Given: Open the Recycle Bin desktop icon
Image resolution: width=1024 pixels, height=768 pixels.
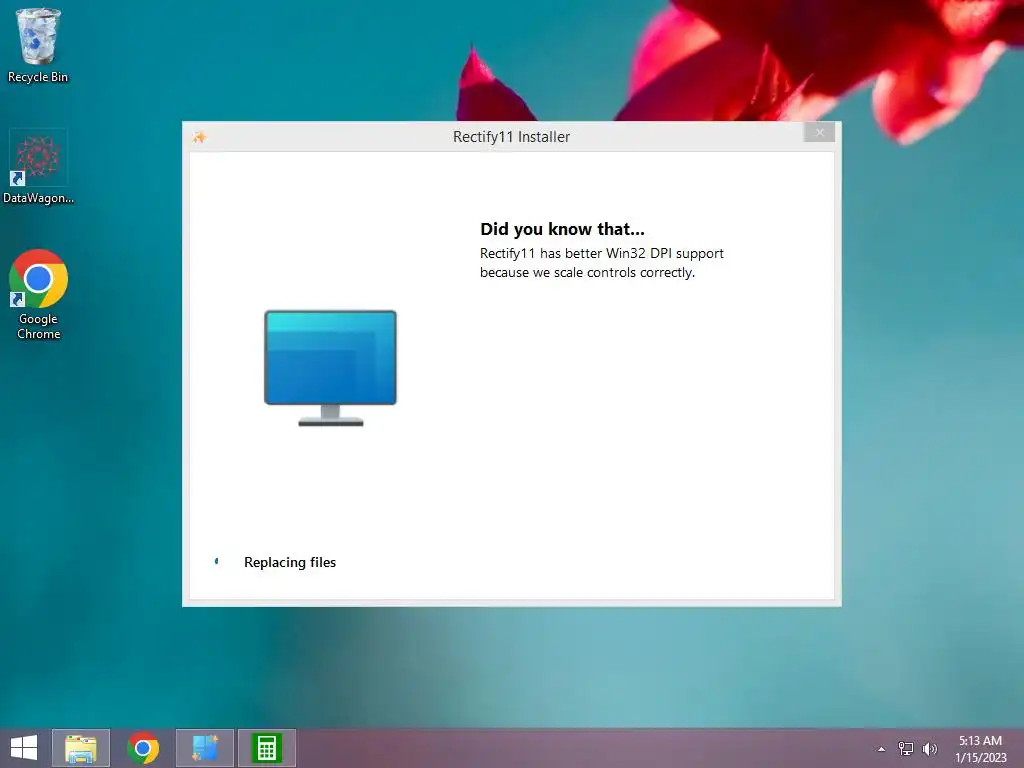Looking at the screenshot, I should coord(38,45).
